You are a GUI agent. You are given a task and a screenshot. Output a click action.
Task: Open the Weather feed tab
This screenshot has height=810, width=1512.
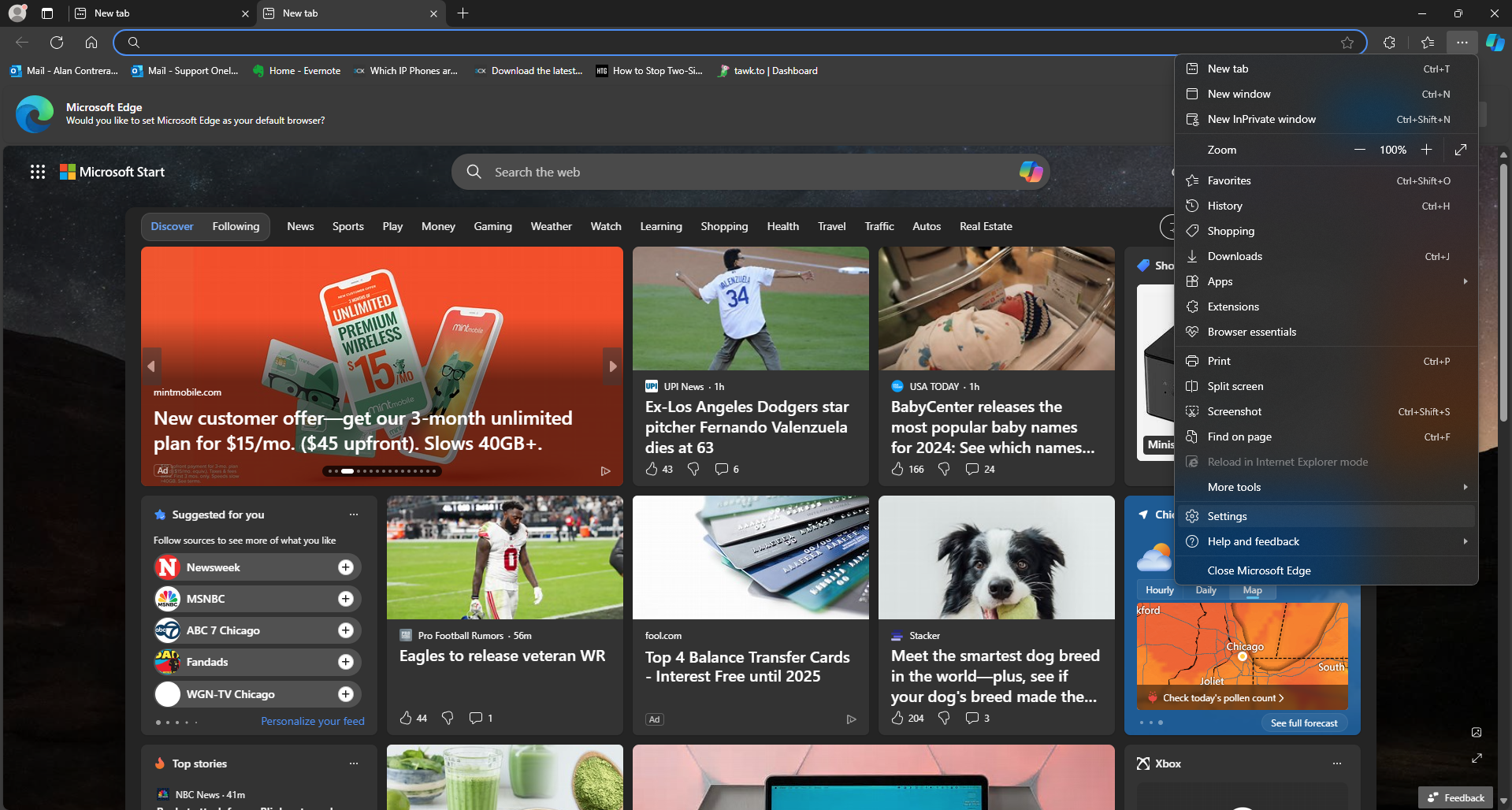[x=552, y=226]
